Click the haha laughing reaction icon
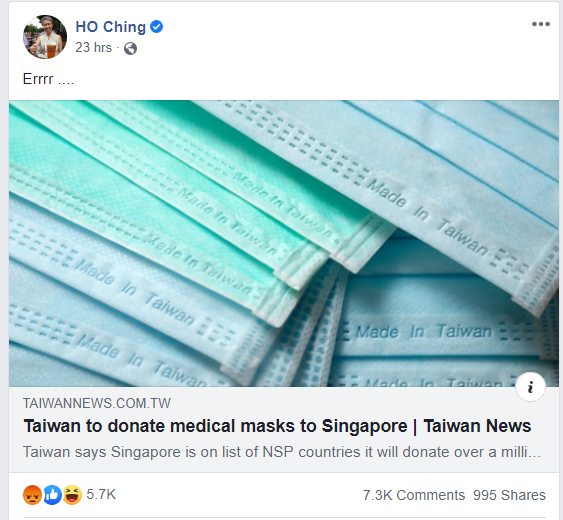The width and height of the screenshot is (563, 520). click(x=73, y=495)
